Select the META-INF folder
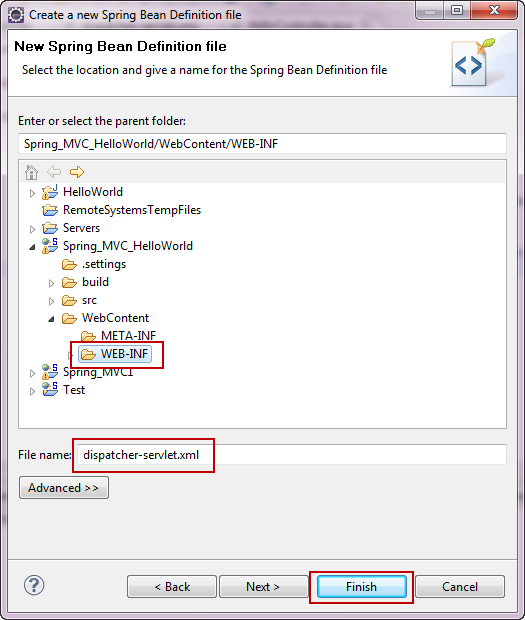Viewport: 525px width, 620px height. (118, 336)
